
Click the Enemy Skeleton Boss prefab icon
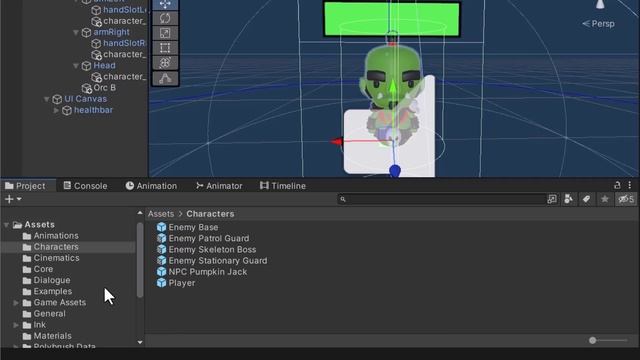tap(161, 249)
